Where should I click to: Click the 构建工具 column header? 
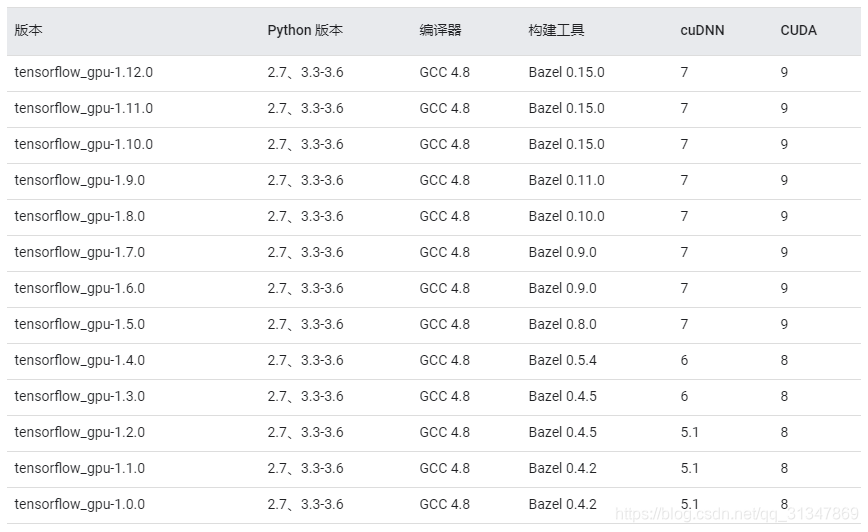(556, 30)
